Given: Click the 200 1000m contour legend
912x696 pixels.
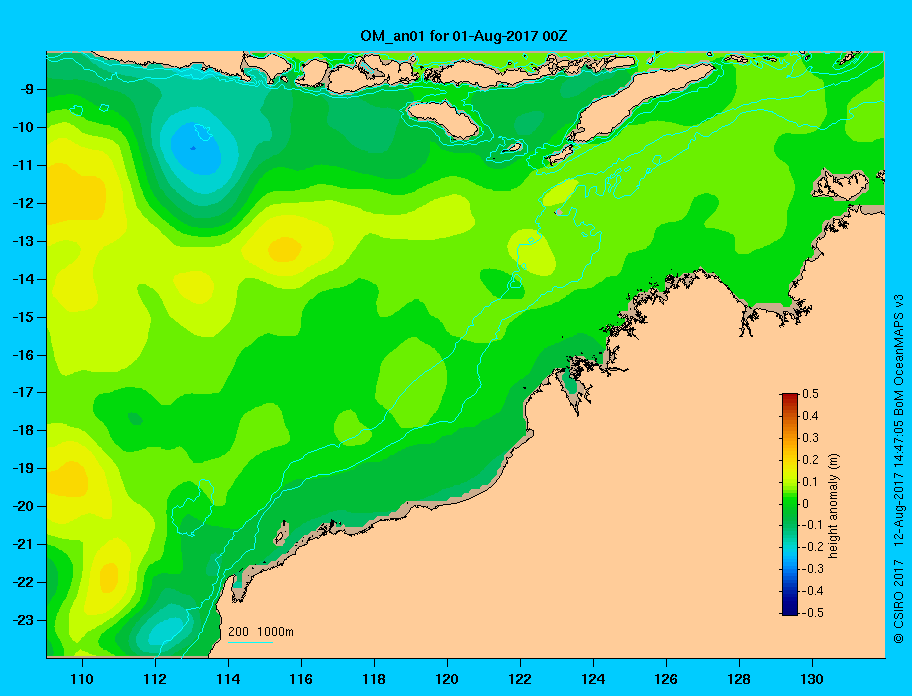Looking at the screenshot, I should [261, 634].
